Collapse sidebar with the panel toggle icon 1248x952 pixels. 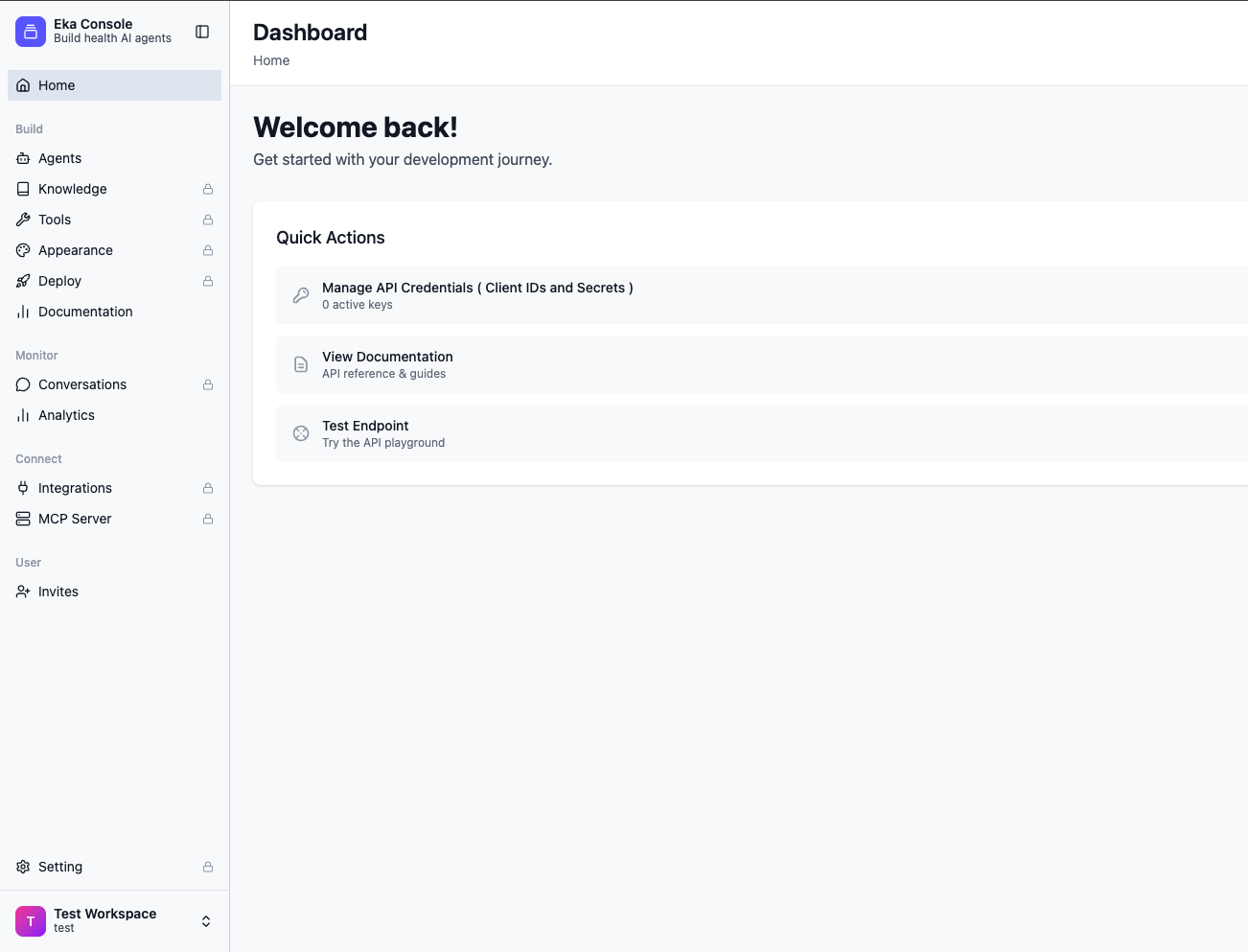tap(202, 32)
